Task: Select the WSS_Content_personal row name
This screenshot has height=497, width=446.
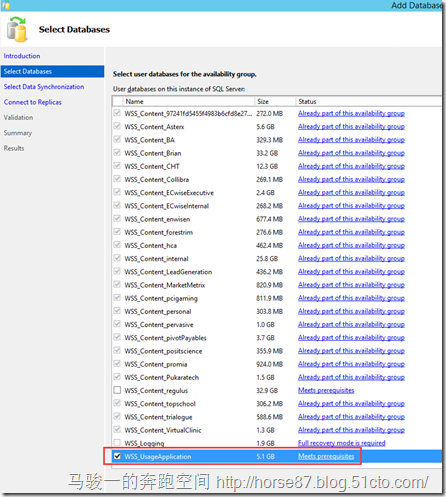Action: [x=158, y=311]
